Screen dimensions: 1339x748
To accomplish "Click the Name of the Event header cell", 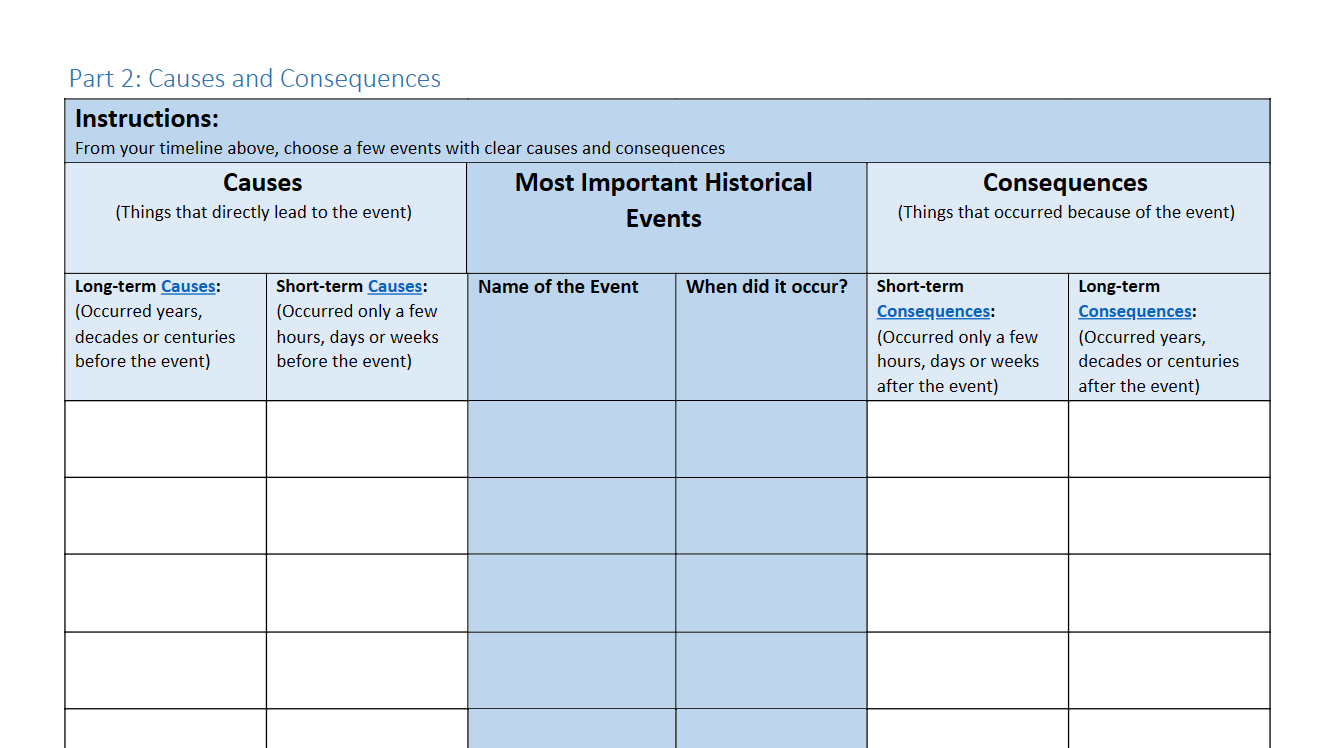I will point(557,286).
